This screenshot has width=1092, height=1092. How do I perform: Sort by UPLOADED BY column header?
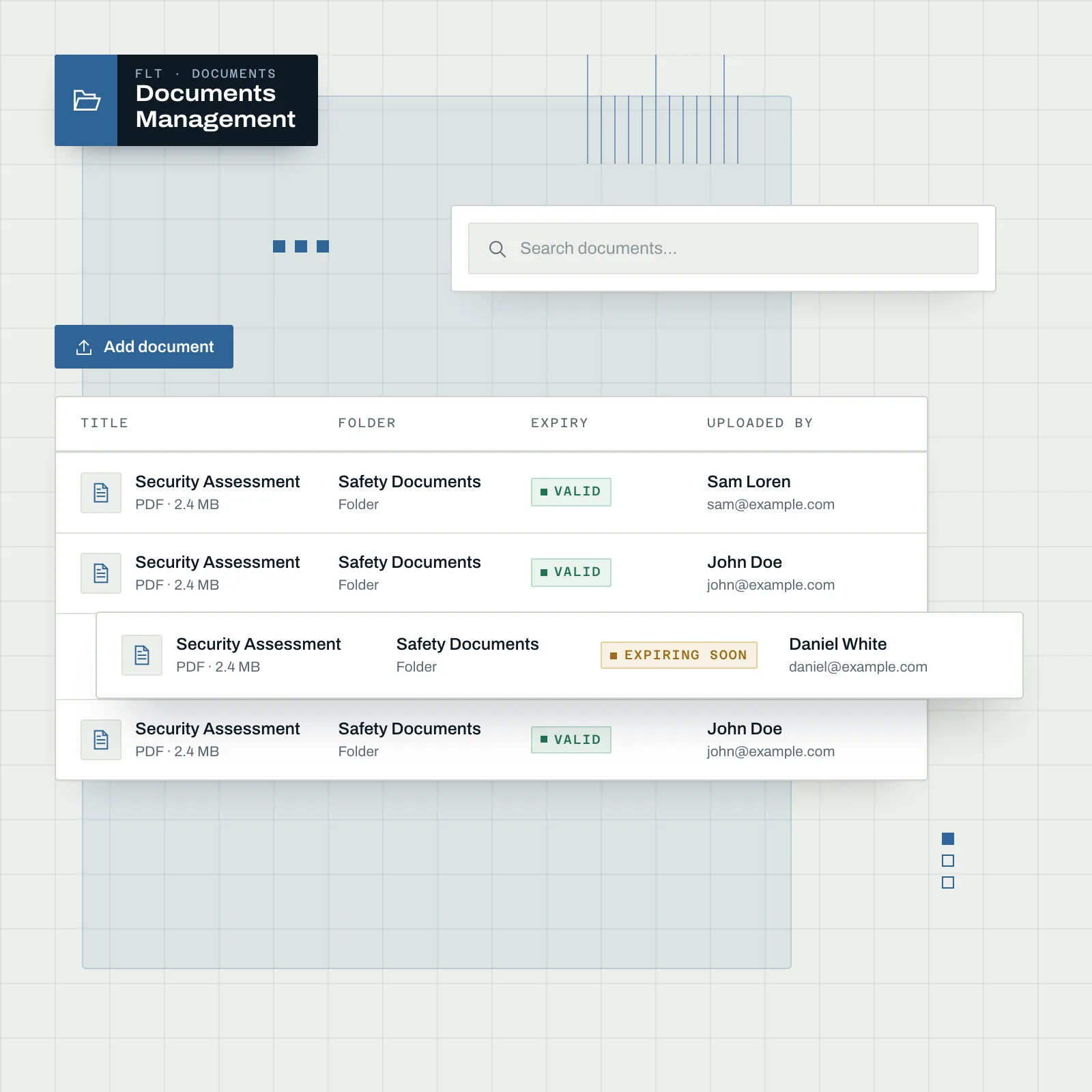(x=760, y=423)
